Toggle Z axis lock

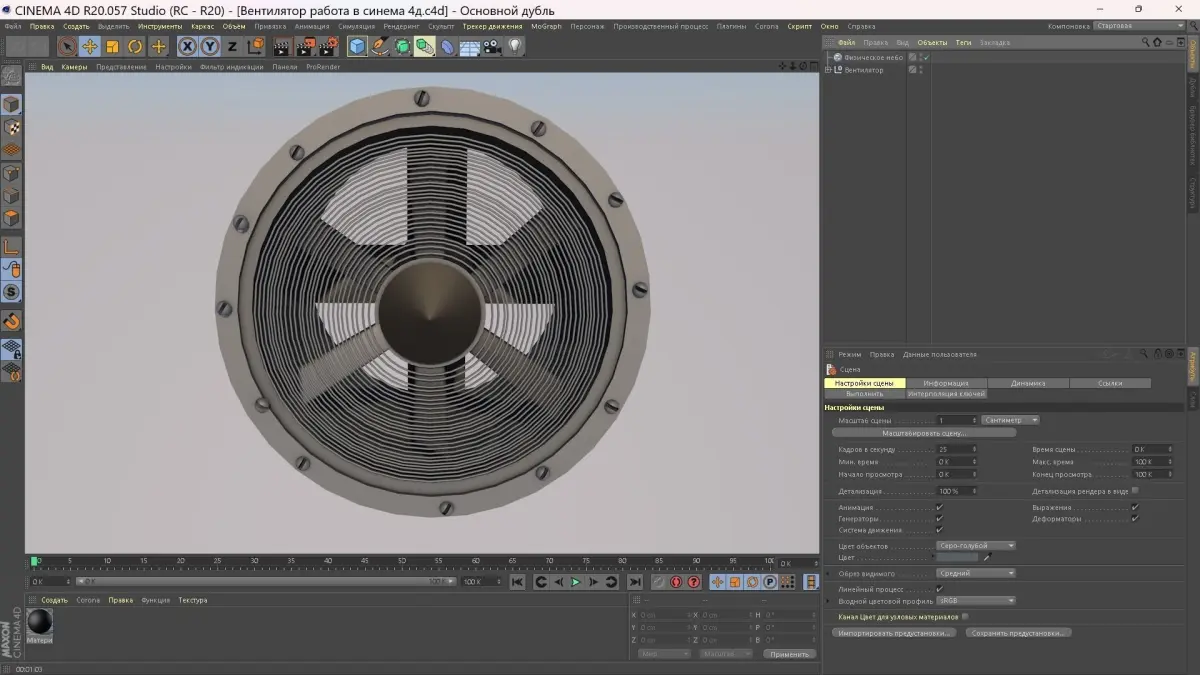(x=232, y=46)
